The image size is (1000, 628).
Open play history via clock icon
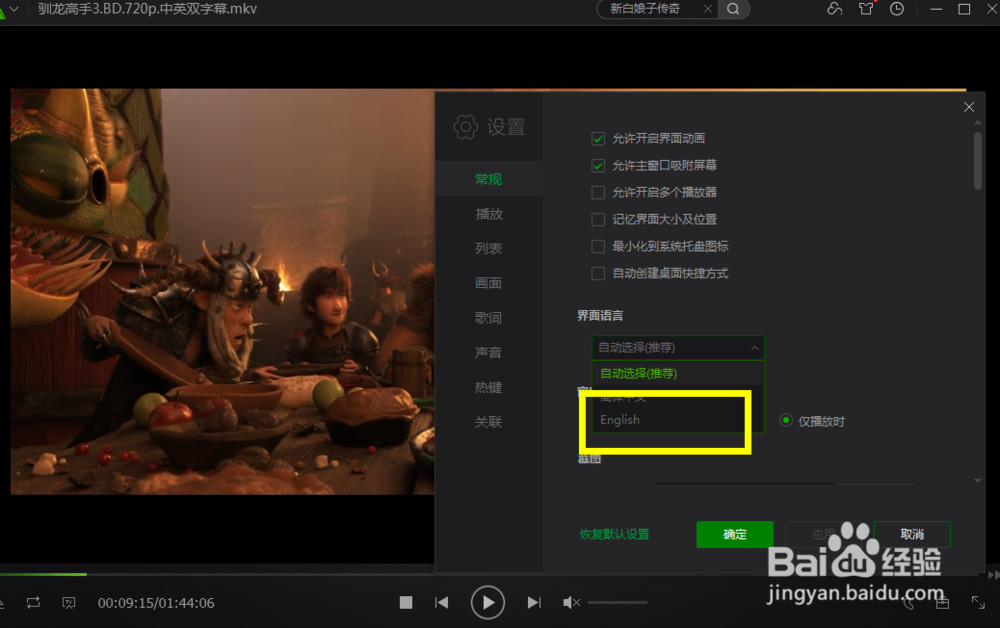coord(897,9)
